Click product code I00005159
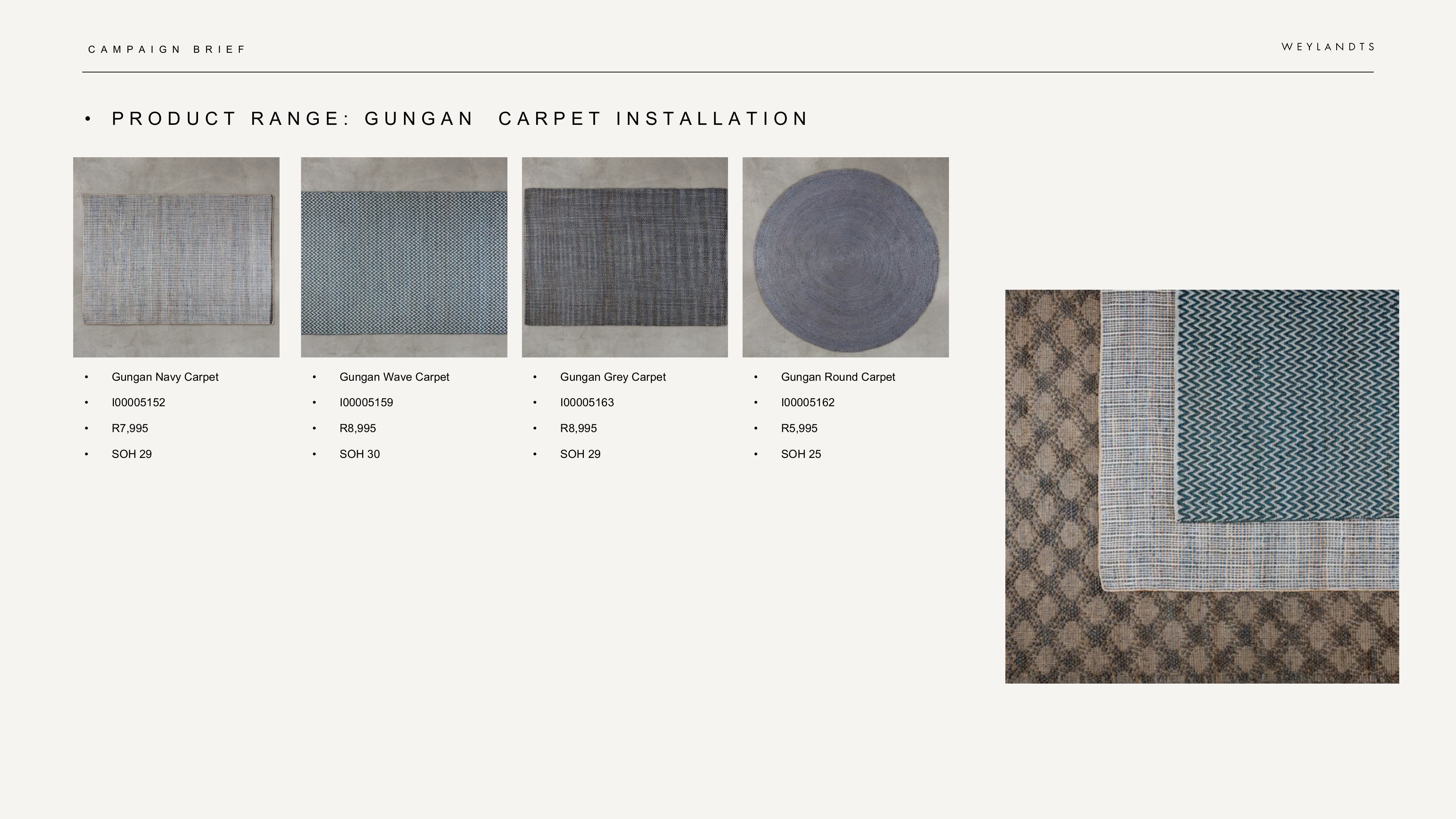The image size is (1456, 819). [366, 403]
